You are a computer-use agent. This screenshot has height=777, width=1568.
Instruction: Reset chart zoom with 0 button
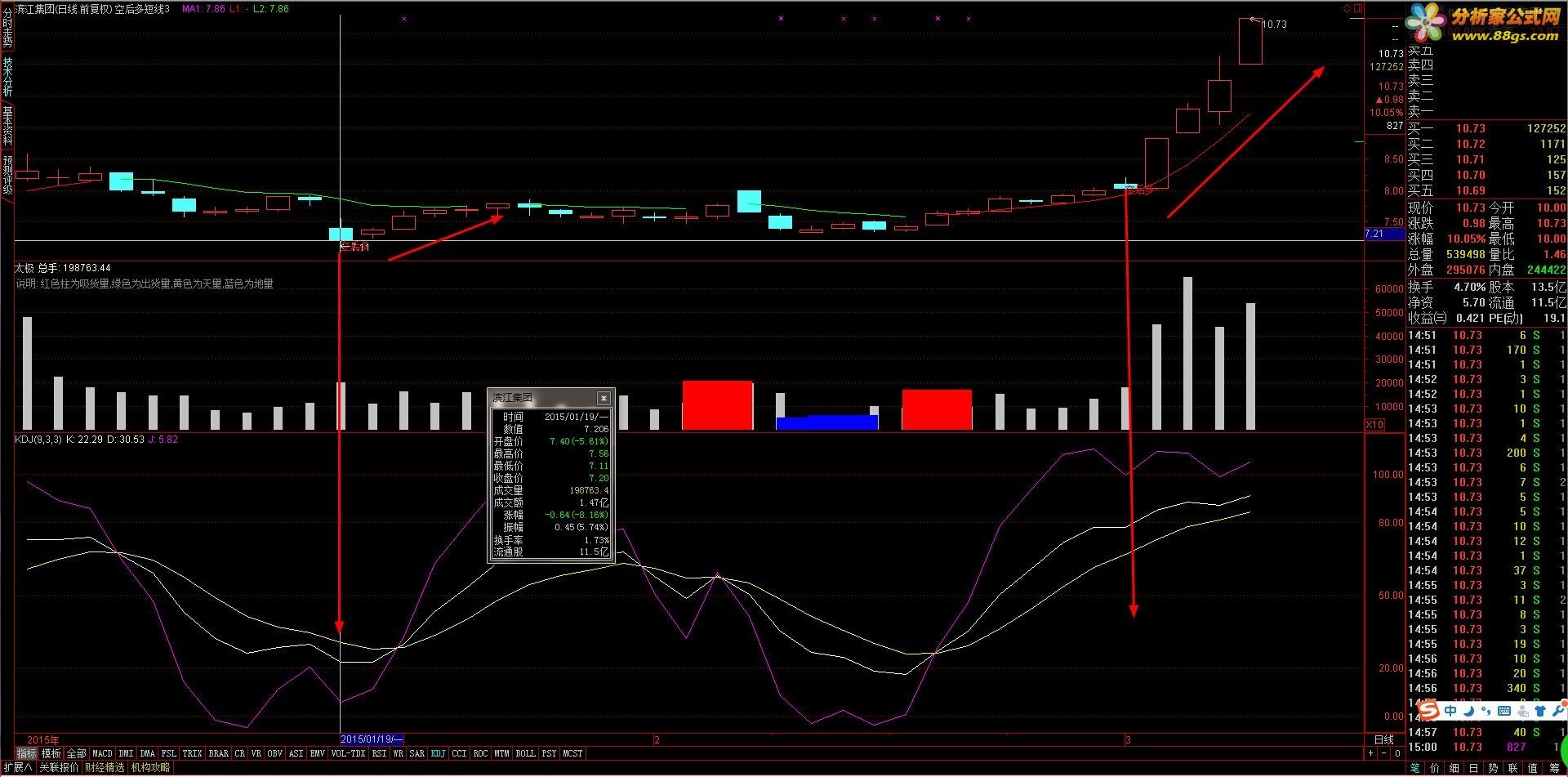point(1397,753)
